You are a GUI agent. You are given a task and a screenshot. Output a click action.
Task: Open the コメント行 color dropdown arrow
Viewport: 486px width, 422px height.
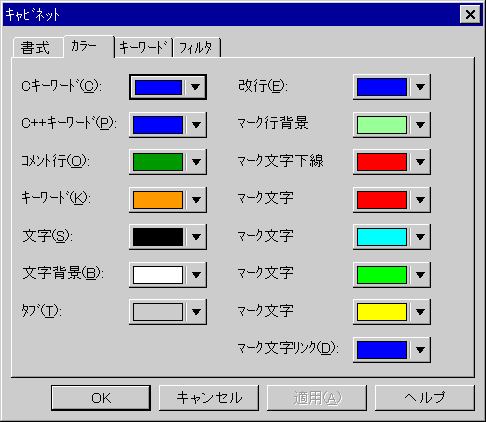pos(196,162)
